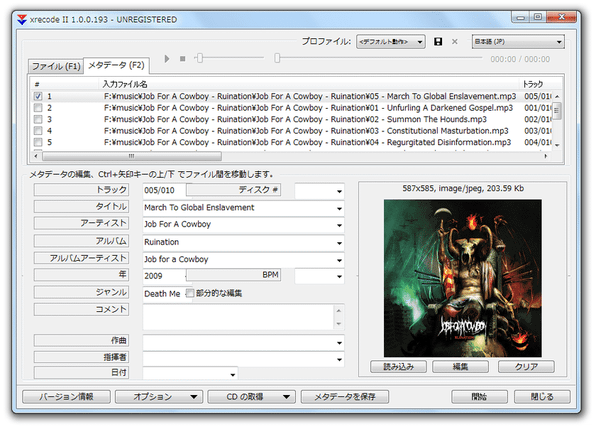Enable 部分的な編集 checkbox
The image size is (596, 427).
pos(190,293)
